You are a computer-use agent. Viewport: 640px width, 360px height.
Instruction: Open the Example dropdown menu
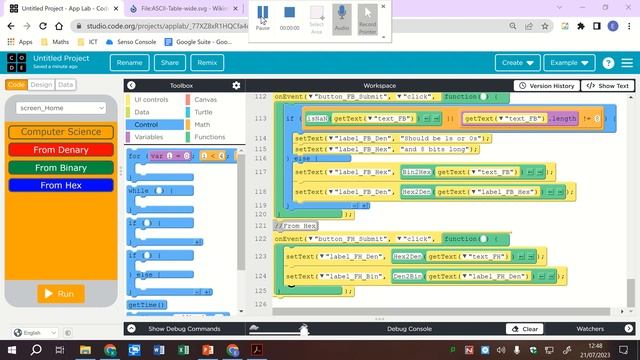point(569,63)
